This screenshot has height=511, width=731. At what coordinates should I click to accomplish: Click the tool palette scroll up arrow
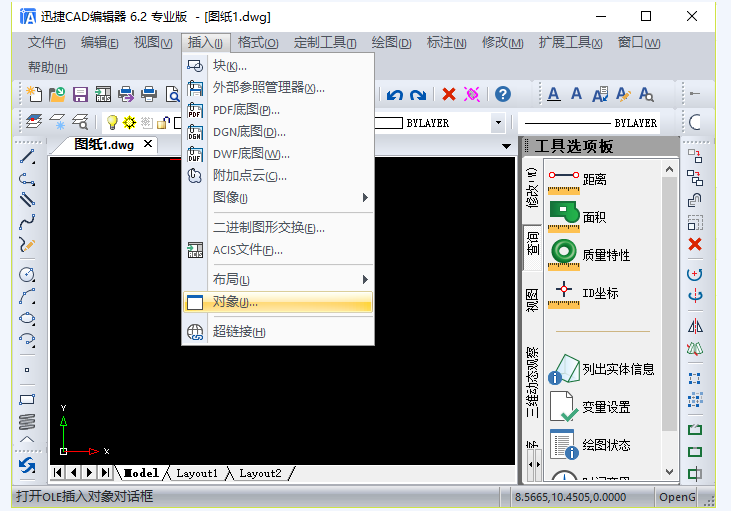click(x=669, y=170)
